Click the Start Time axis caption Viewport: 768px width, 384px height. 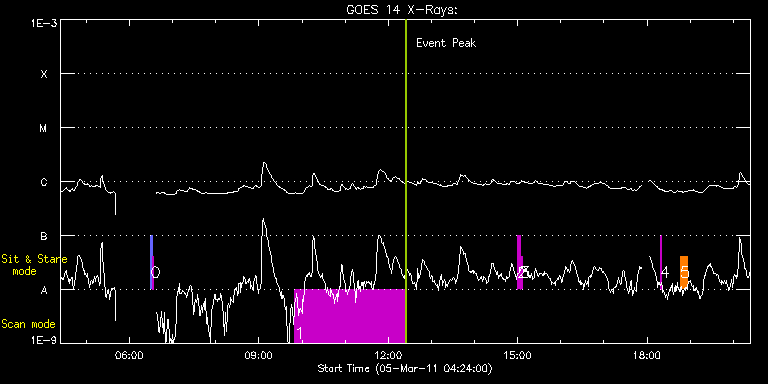point(405,368)
